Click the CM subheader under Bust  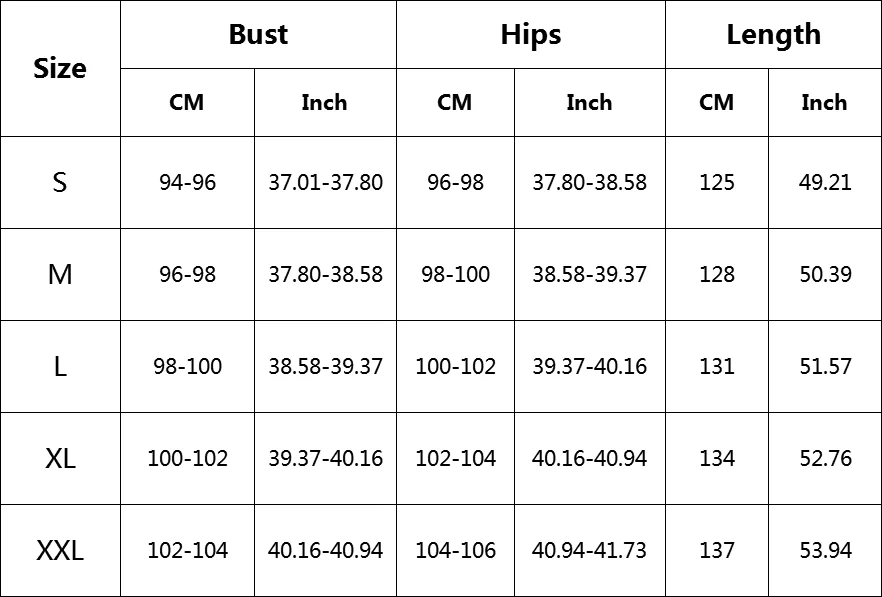[x=187, y=102]
